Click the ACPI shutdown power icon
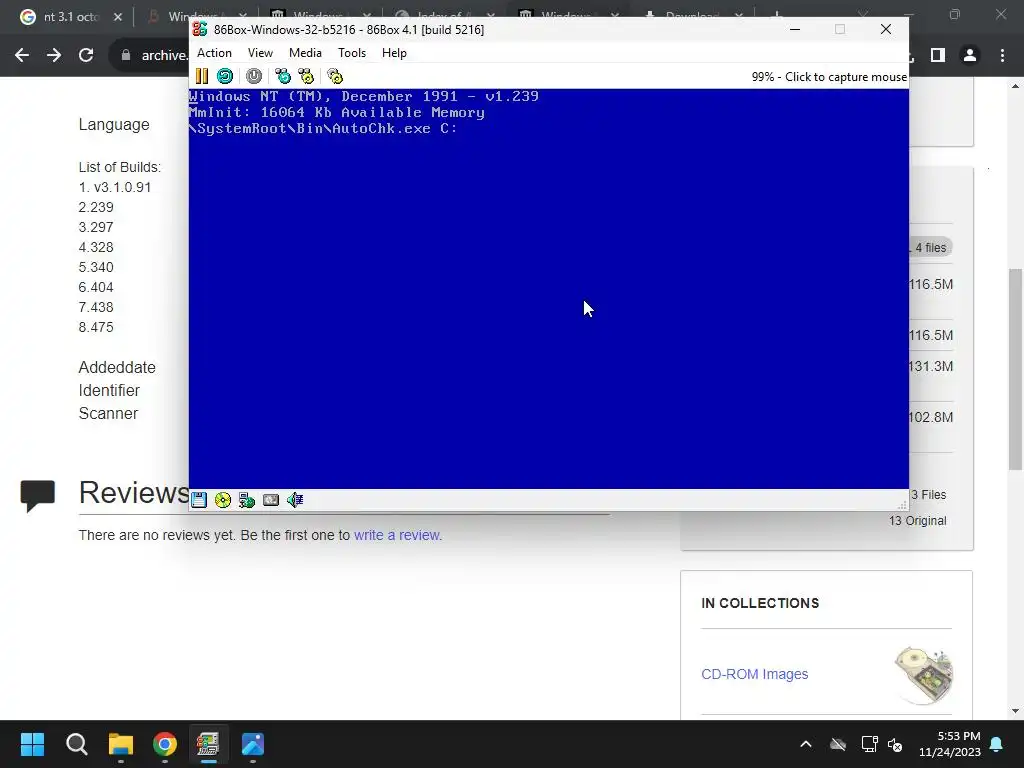Viewport: 1024px width, 768px height. coord(254,76)
